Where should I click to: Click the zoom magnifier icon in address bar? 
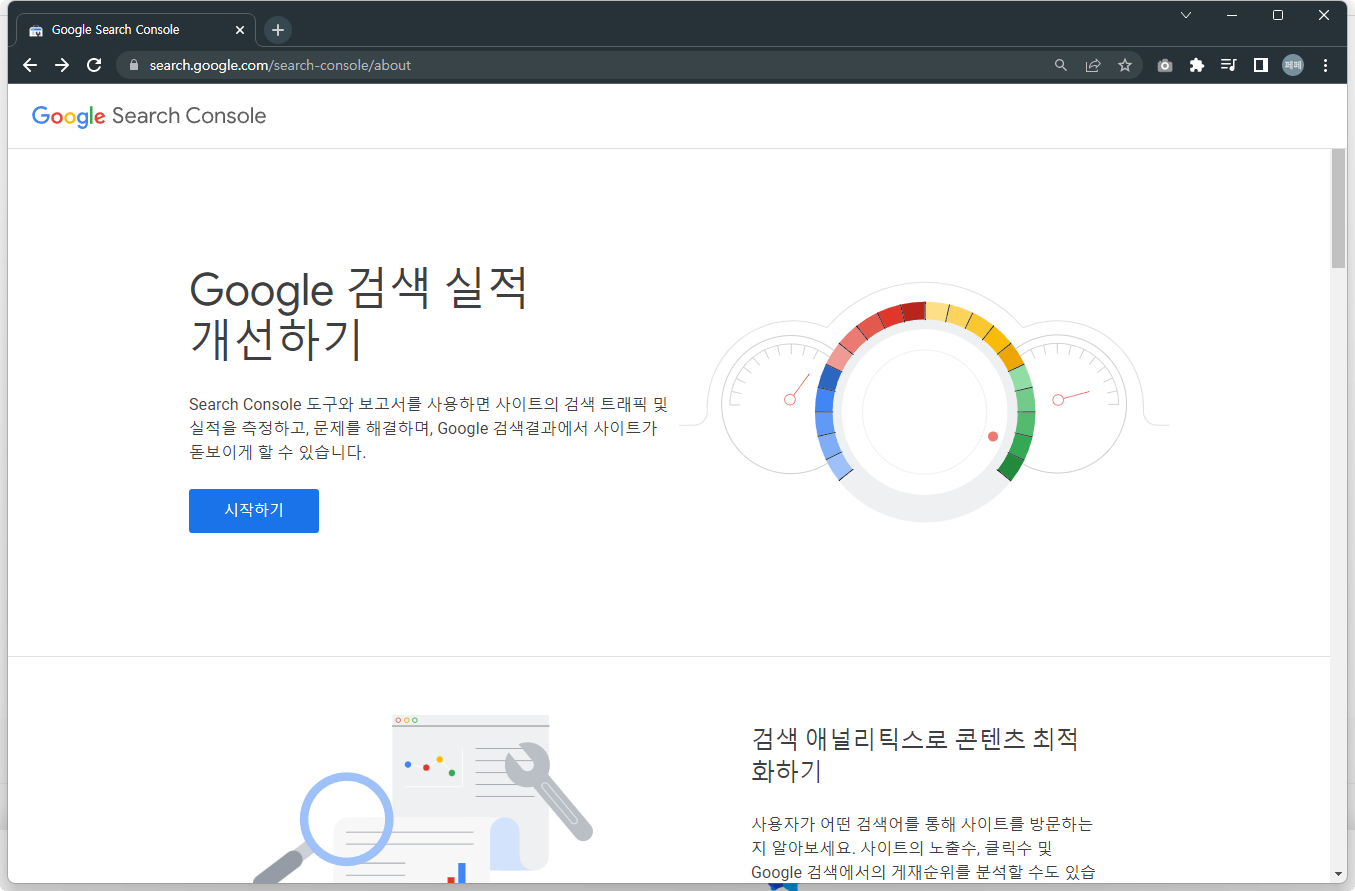pyautogui.click(x=1061, y=65)
